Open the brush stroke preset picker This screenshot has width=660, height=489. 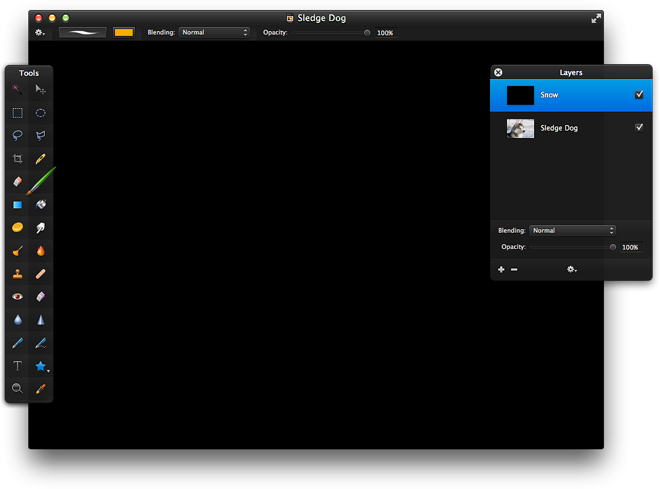[x=82, y=32]
